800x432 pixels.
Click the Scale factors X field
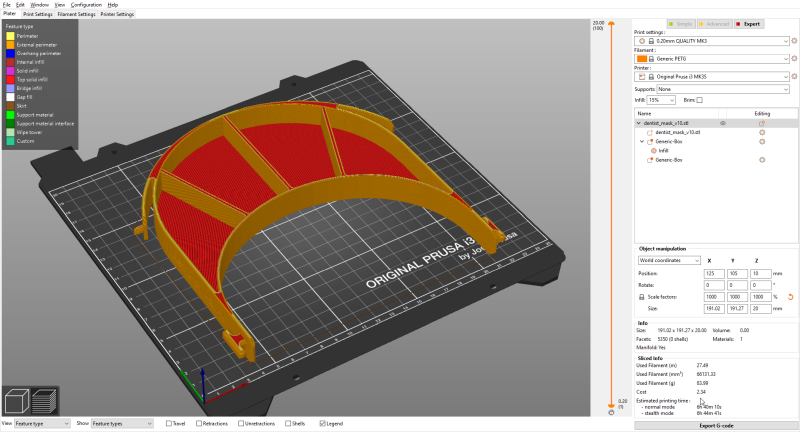click(714, 297)
